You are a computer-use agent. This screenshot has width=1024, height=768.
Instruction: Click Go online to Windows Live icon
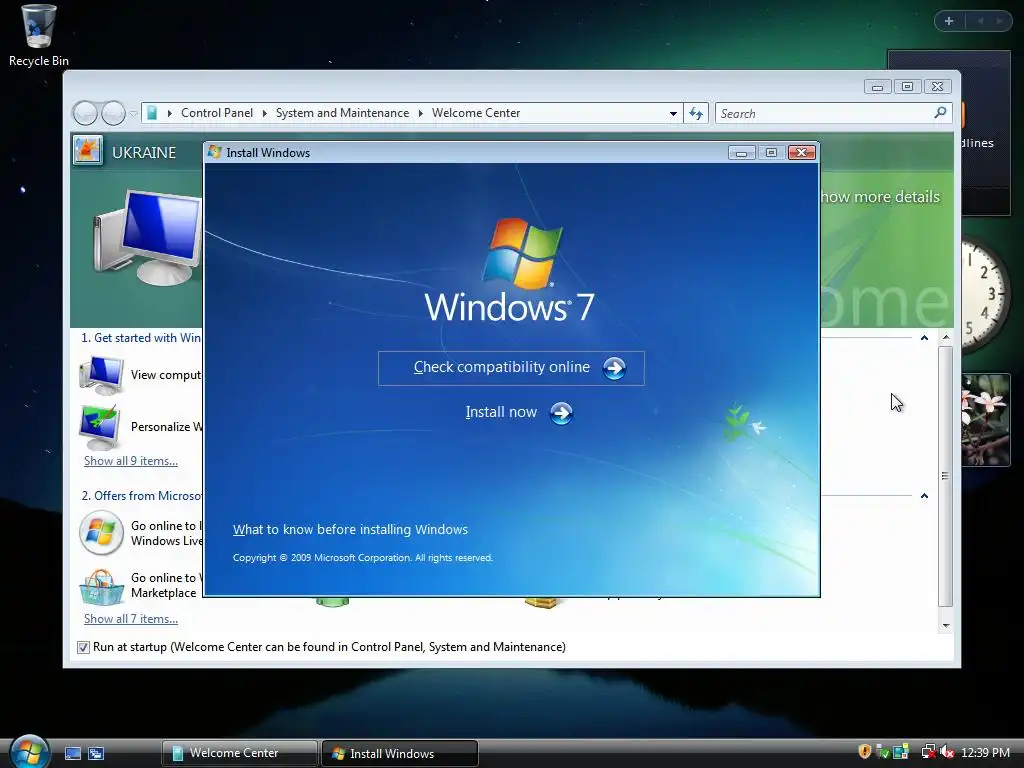pyautogui.click(x=101, y=533)
